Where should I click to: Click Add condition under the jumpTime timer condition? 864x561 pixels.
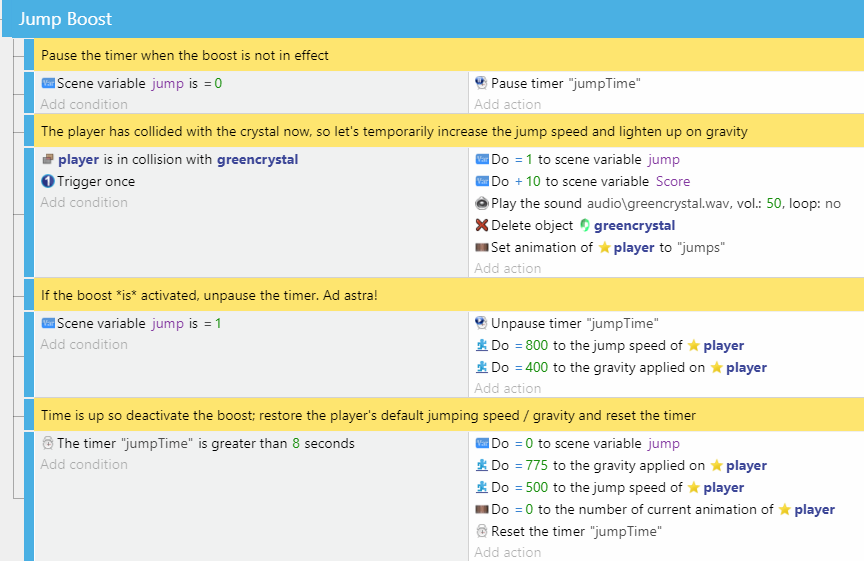click(84, 465)
